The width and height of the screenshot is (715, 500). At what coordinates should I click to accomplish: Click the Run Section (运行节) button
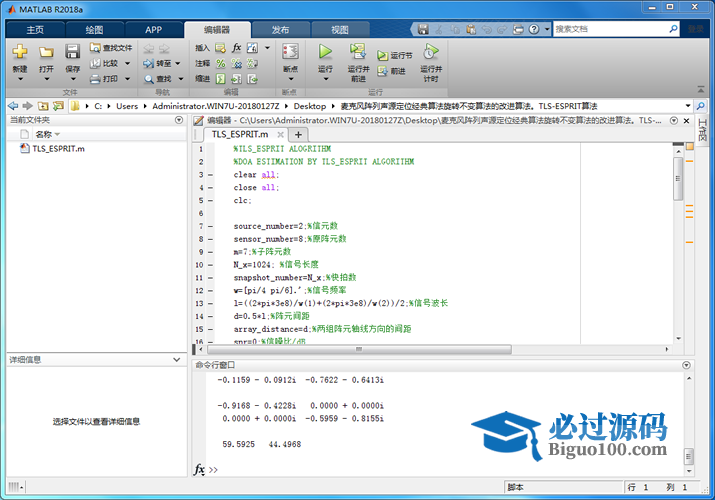point(397,56)
